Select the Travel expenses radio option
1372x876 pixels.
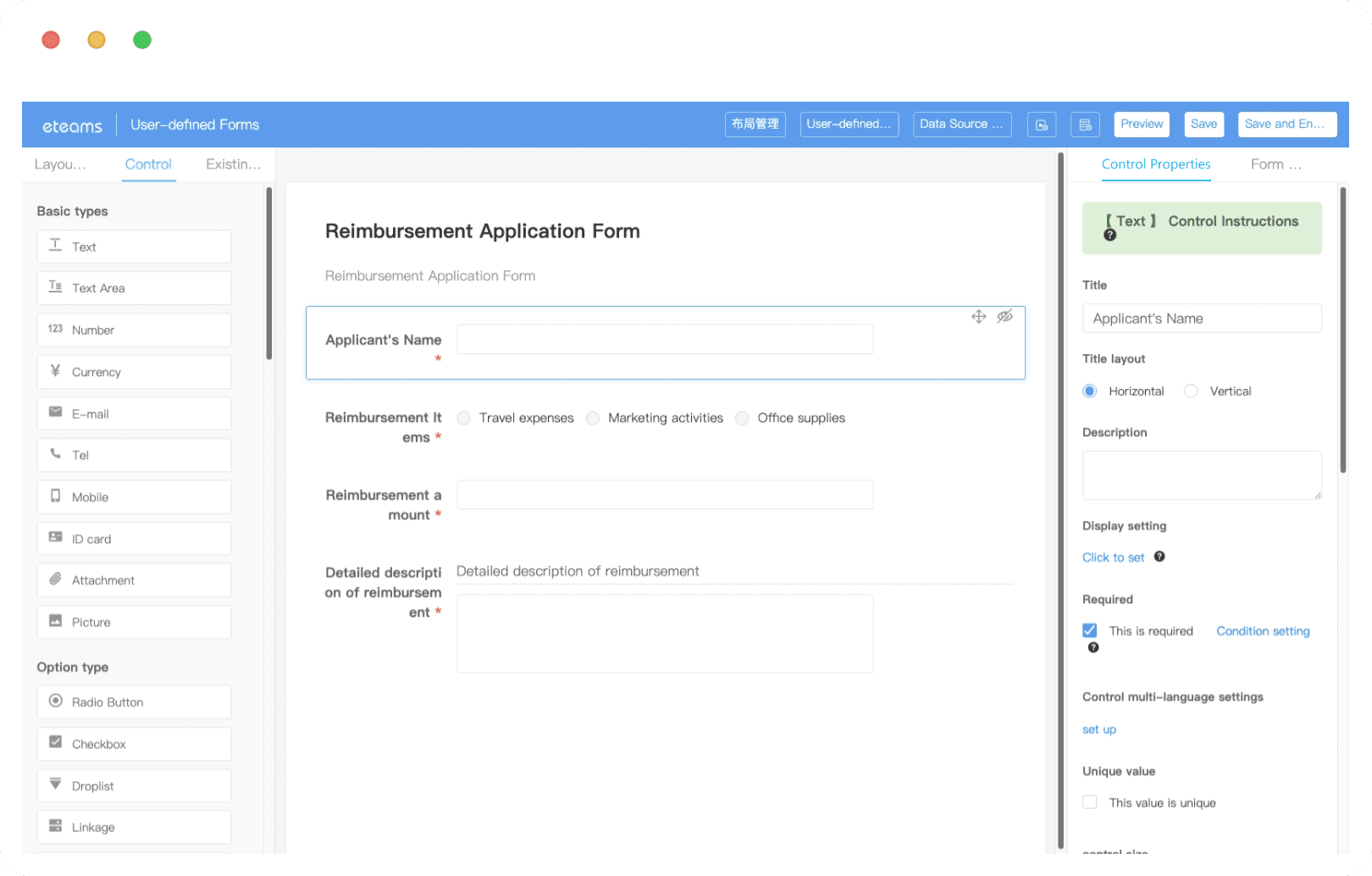click(463, 418)
